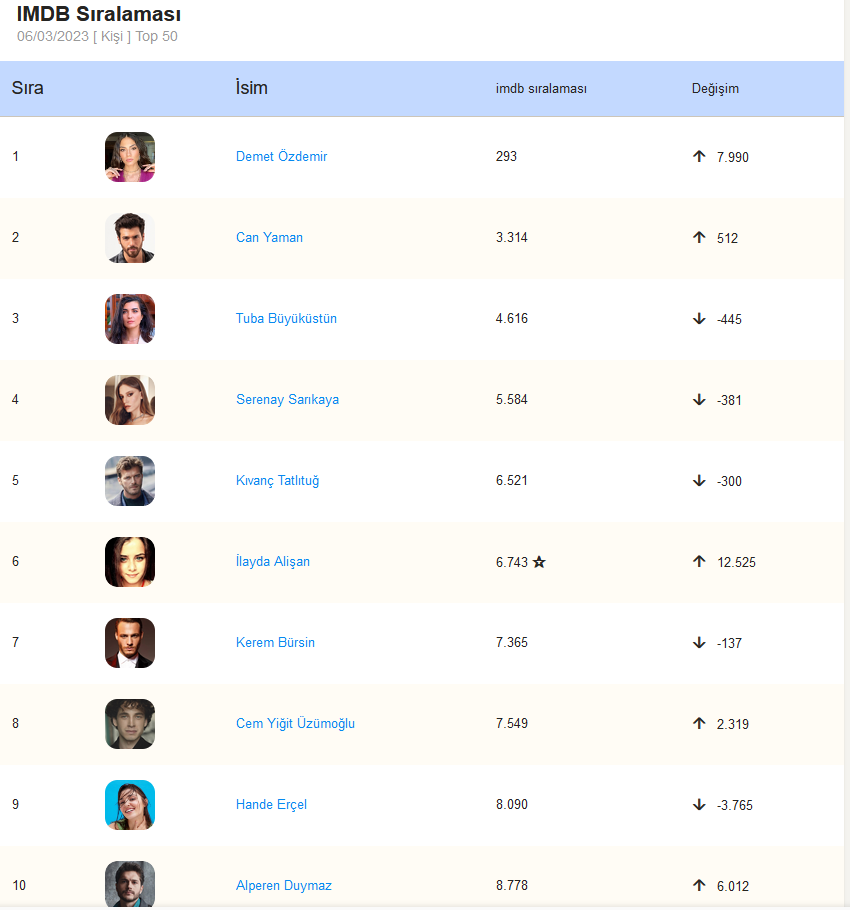The width and height of the screenshot is (850, 910).
Task: Sort by the İsim column header
Action: click(x=251, y=88)
